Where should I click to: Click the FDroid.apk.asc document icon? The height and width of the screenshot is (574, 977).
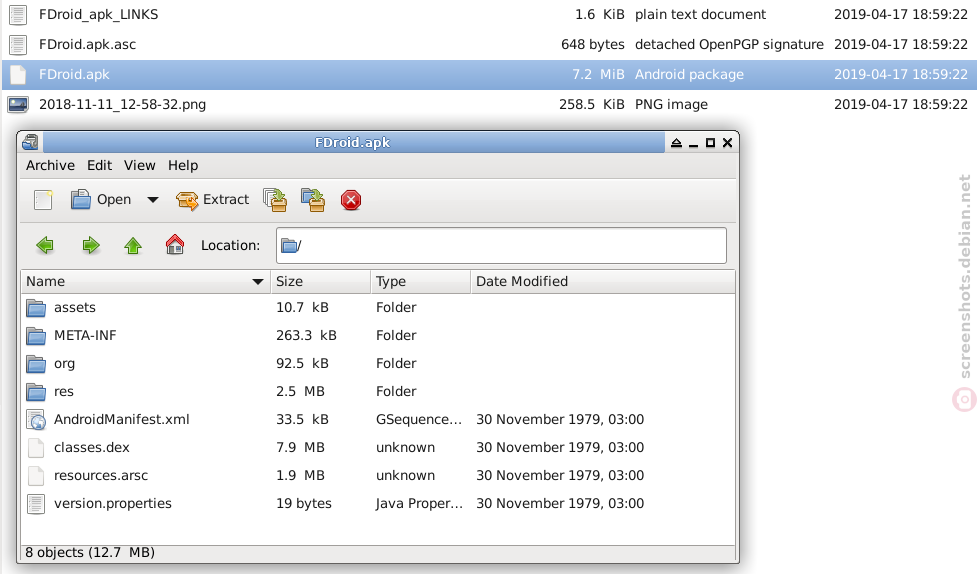pos(18,45)
